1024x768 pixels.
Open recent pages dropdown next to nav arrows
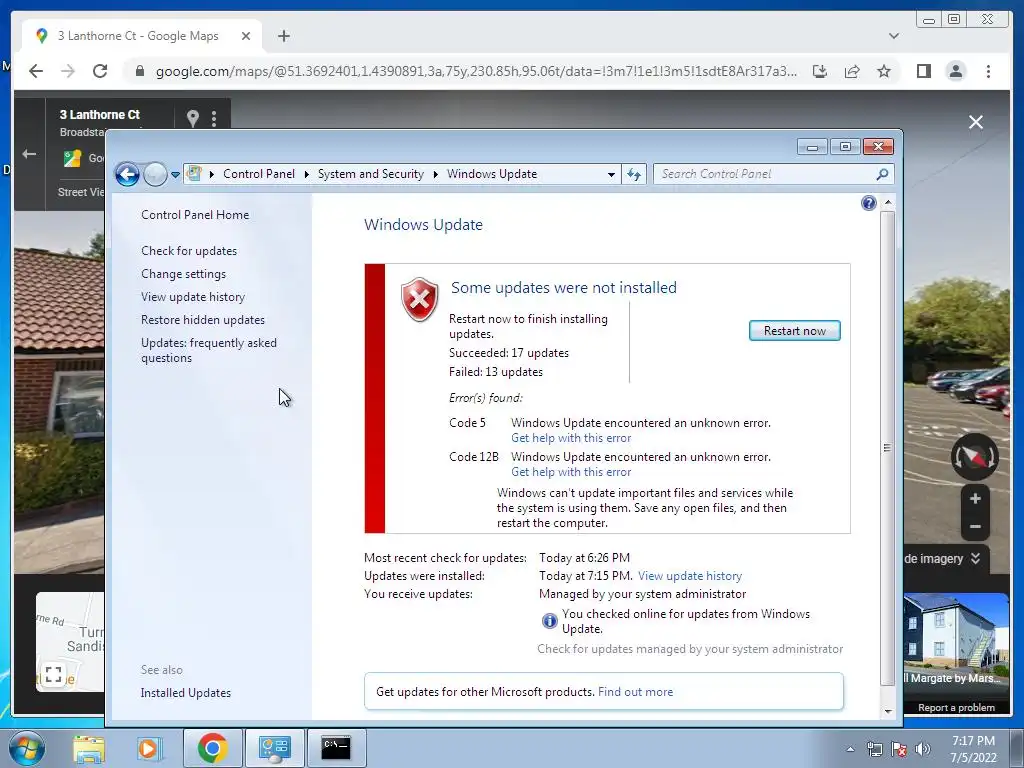tap(175, 174)
